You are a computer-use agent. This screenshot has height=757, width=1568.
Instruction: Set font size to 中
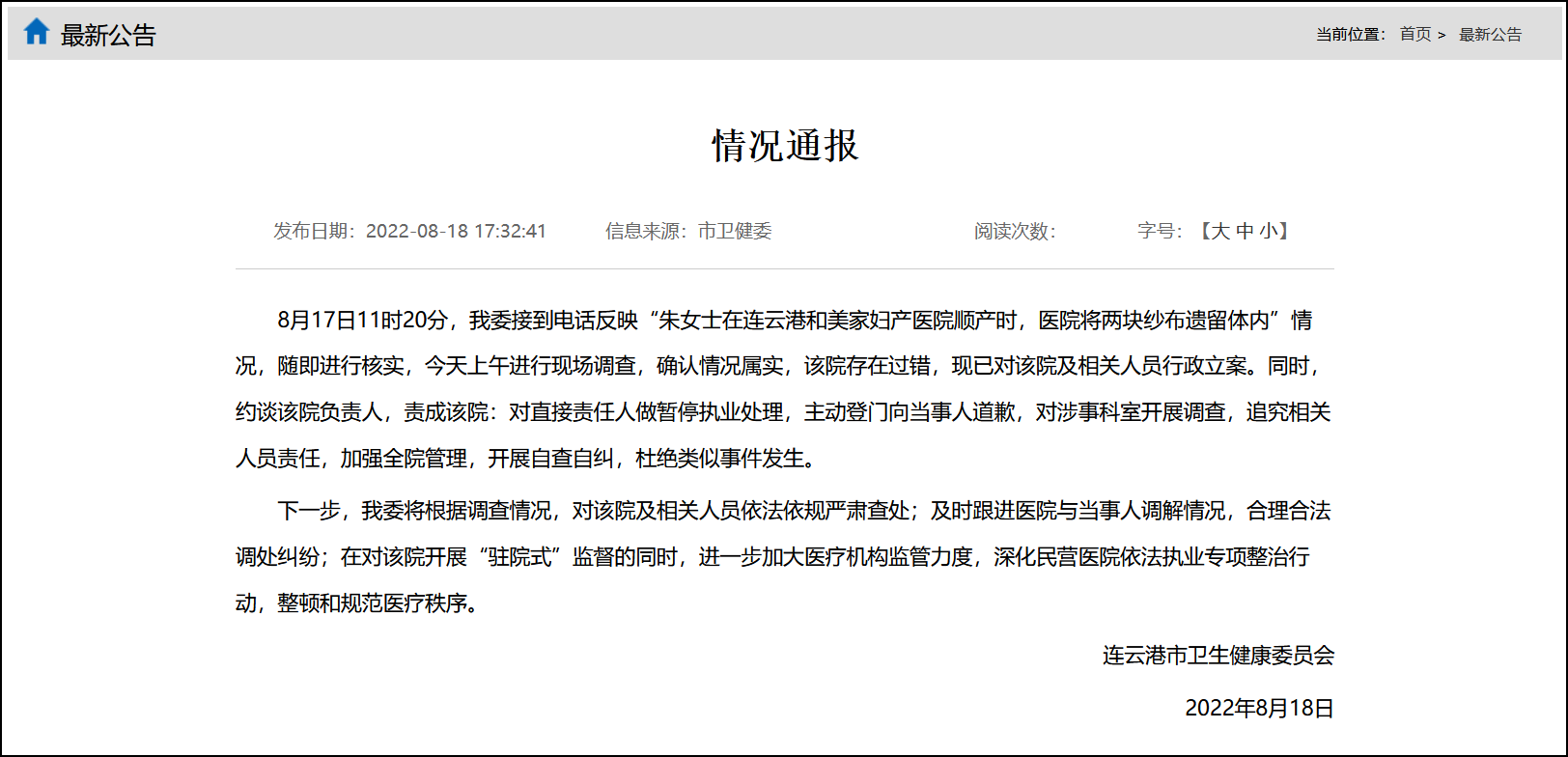coord(1245,231)
